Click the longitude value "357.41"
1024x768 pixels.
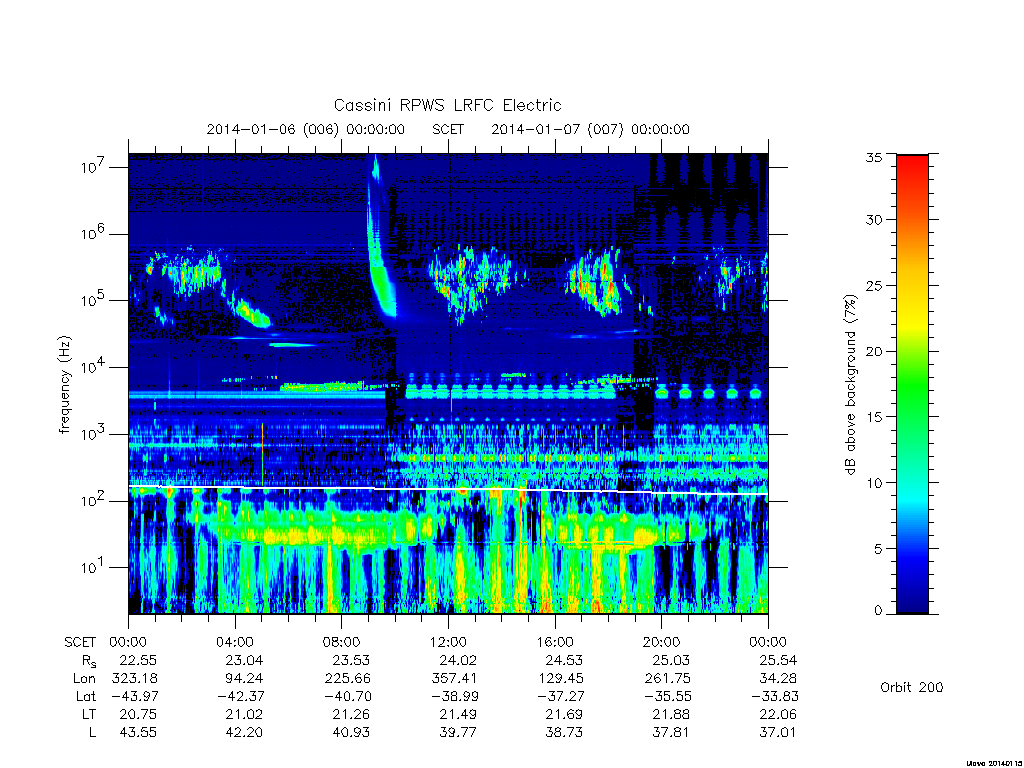tap(455, 679)
